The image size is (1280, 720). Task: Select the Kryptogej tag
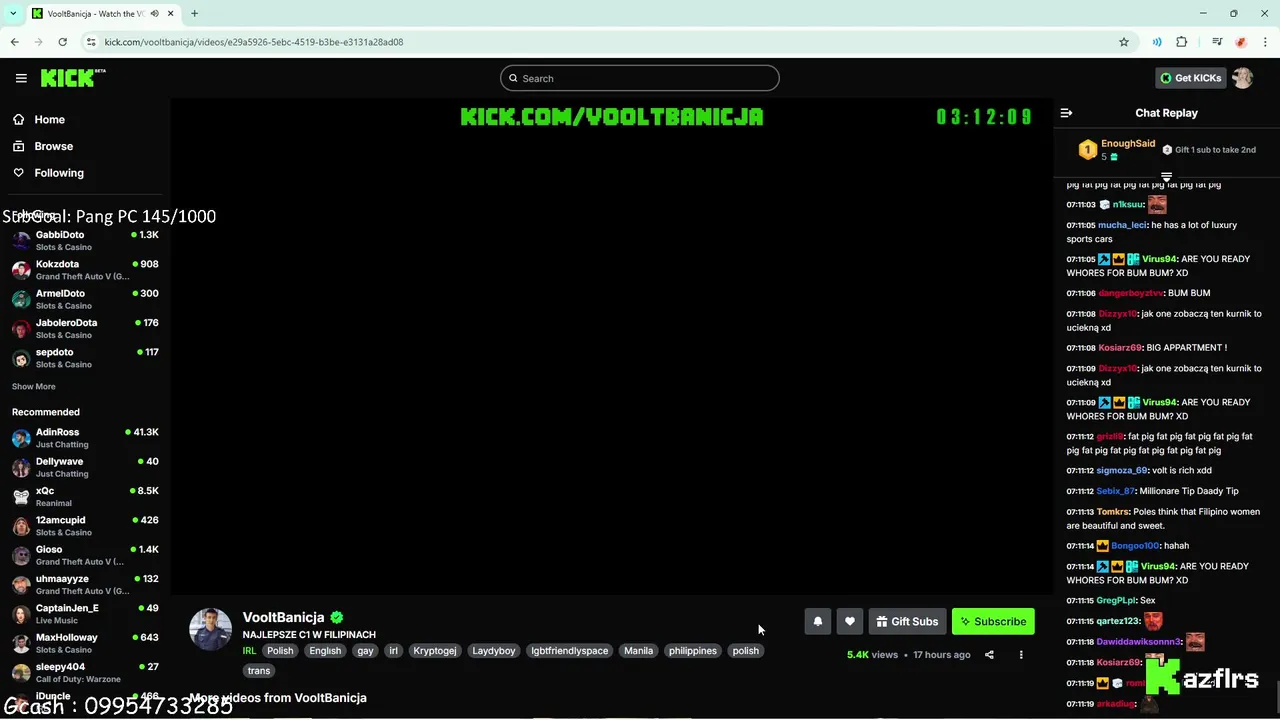tap(435, 651)
